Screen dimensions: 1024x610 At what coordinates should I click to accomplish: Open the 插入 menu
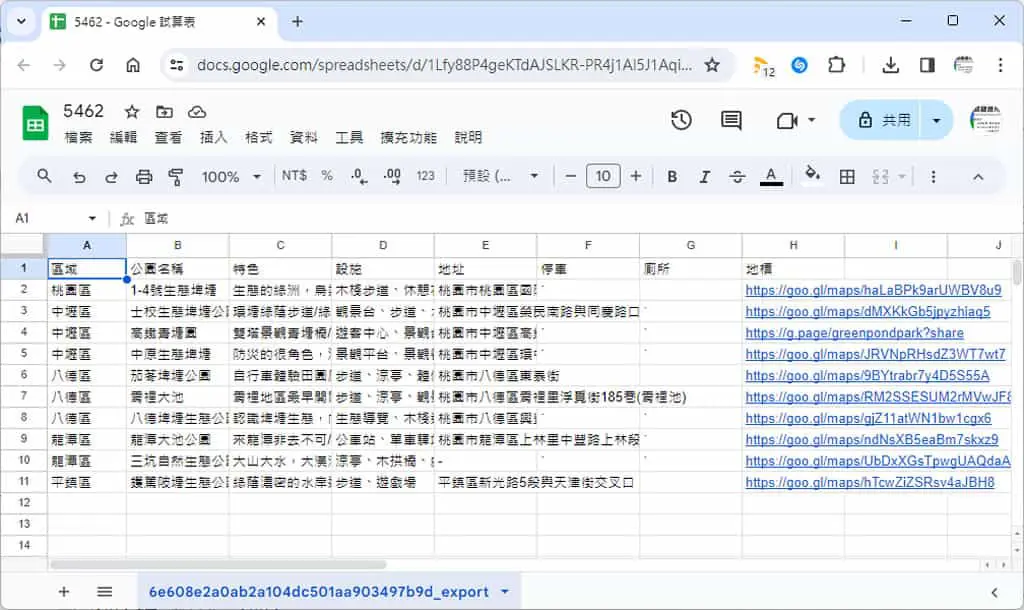[x=214, y=137]
